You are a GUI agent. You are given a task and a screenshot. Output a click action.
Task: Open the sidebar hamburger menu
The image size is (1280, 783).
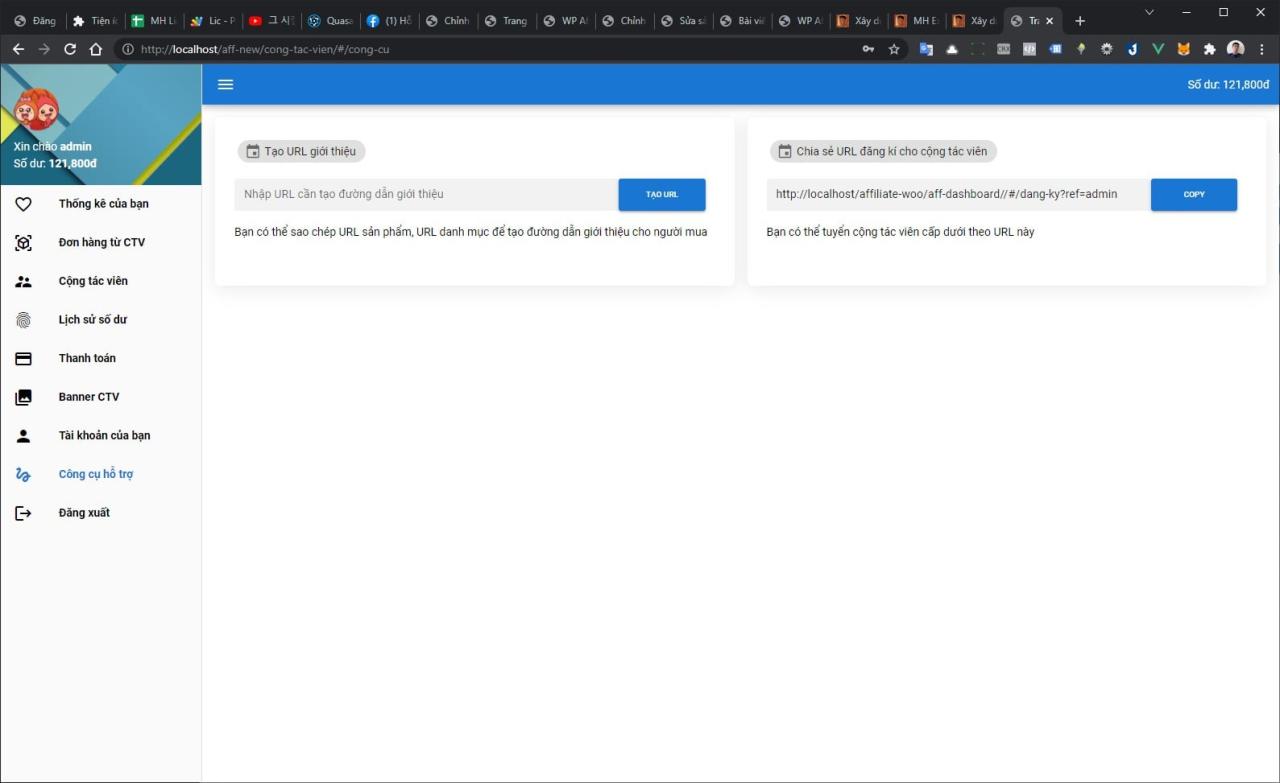[x=225, y=84]
